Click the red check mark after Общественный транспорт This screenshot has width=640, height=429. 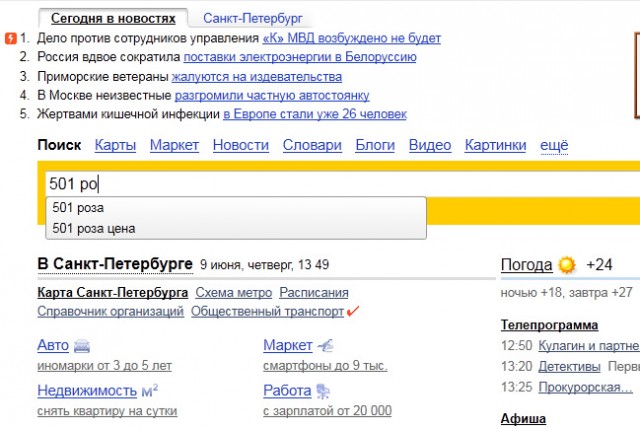[x=353, y=311]
